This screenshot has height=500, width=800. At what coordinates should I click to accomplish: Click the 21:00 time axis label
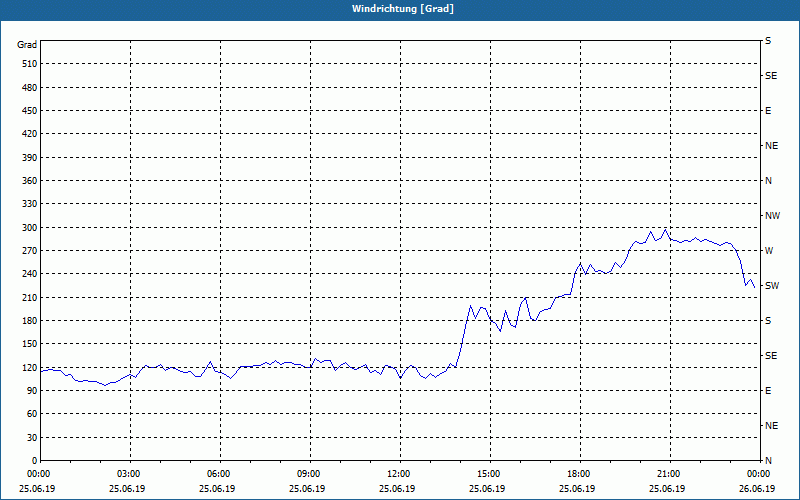tap(668, 474)
